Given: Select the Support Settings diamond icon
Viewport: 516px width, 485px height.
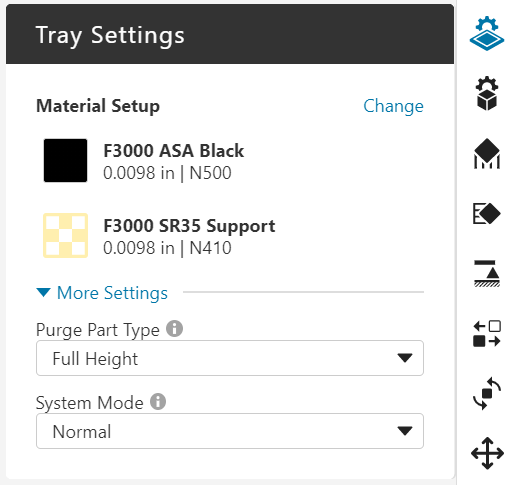Looking at the screenshot, I should pos(487,154).
